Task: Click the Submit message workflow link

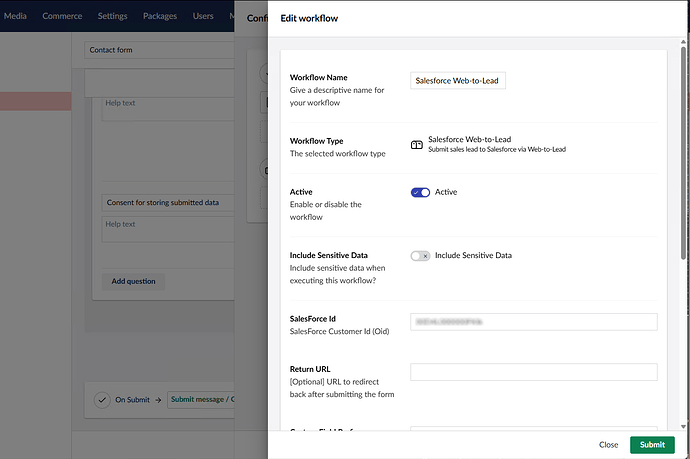Action: (x=202, y=400)
